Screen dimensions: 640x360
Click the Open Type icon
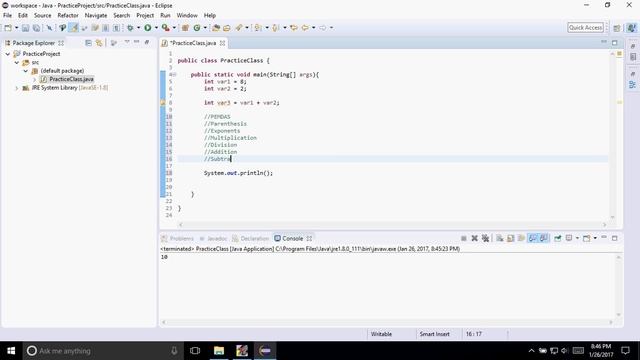pos(216,28)
